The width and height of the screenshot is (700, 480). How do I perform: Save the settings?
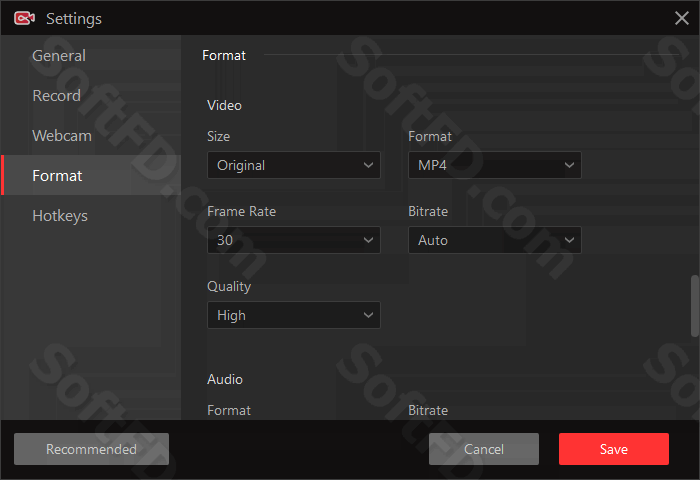614,449
